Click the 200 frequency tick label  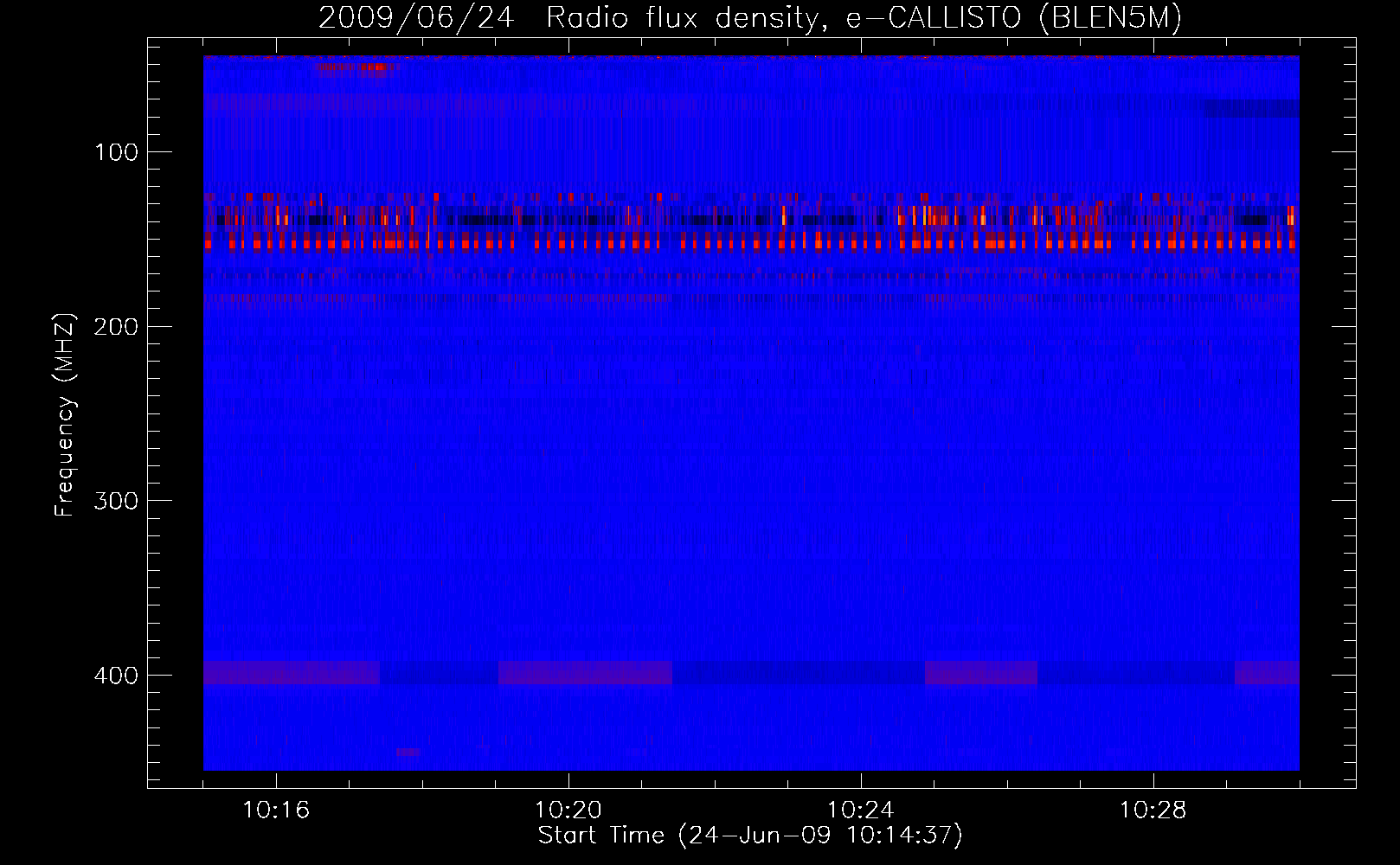(116, 327)
